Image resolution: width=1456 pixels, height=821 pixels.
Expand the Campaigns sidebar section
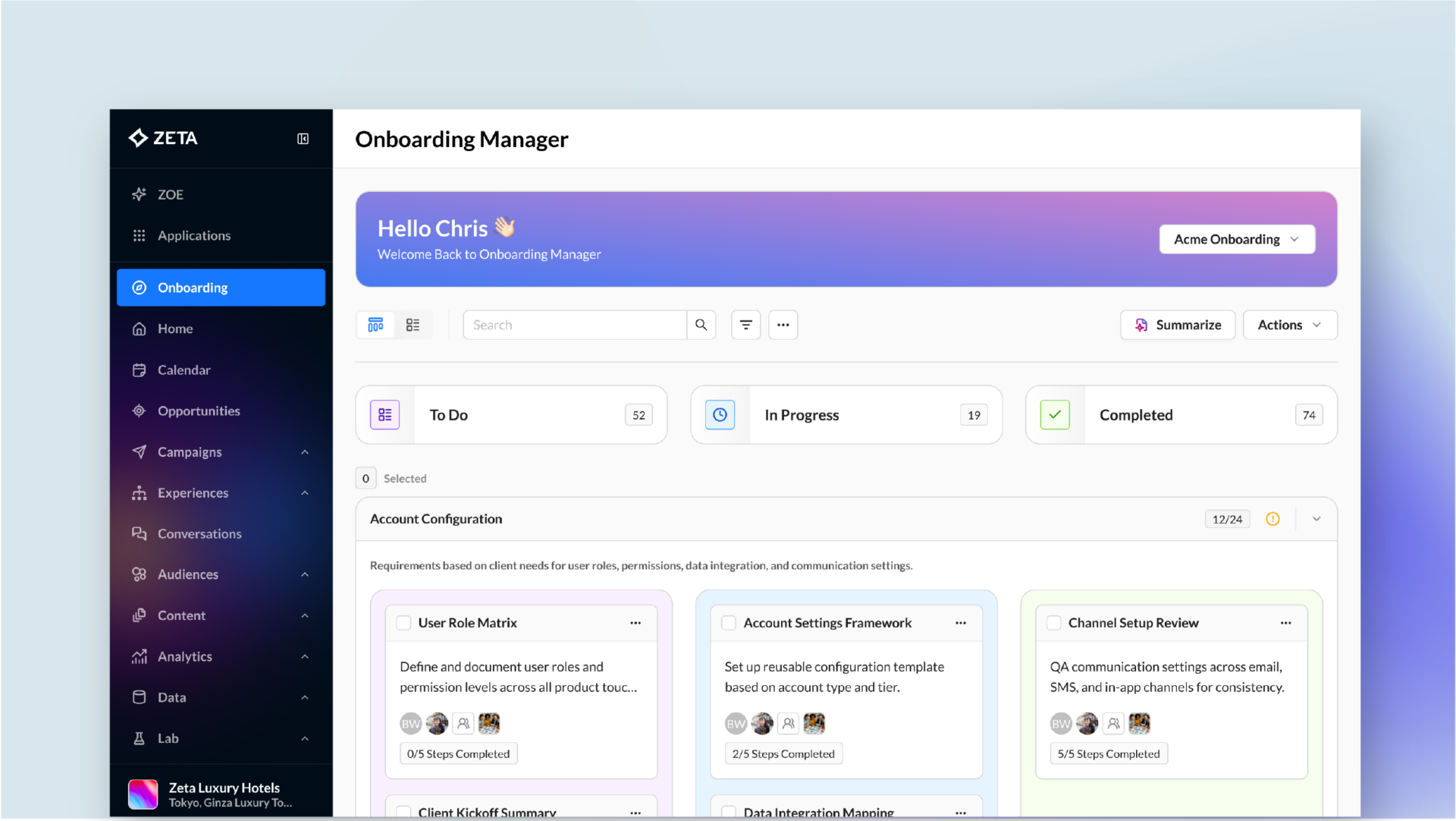click(189, 451)
